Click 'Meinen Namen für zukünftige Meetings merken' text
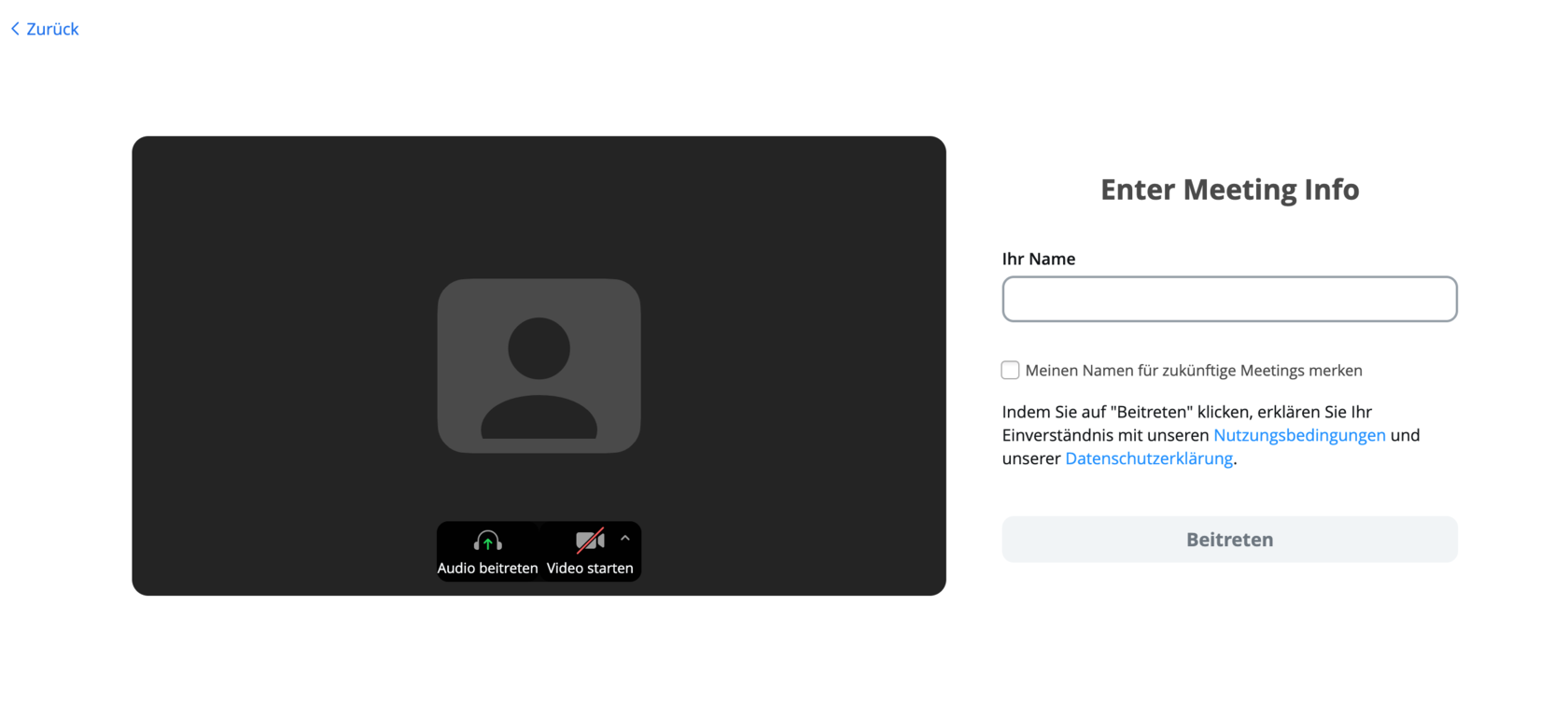Screen dimensions: 1568x704 pos(1194,371)
